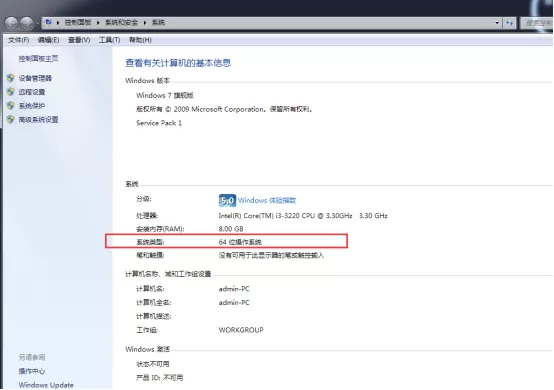Click the 安装内存(RAM) label
Image resolution: width=554 pixels, height=390 pixels.
[160, 229]
